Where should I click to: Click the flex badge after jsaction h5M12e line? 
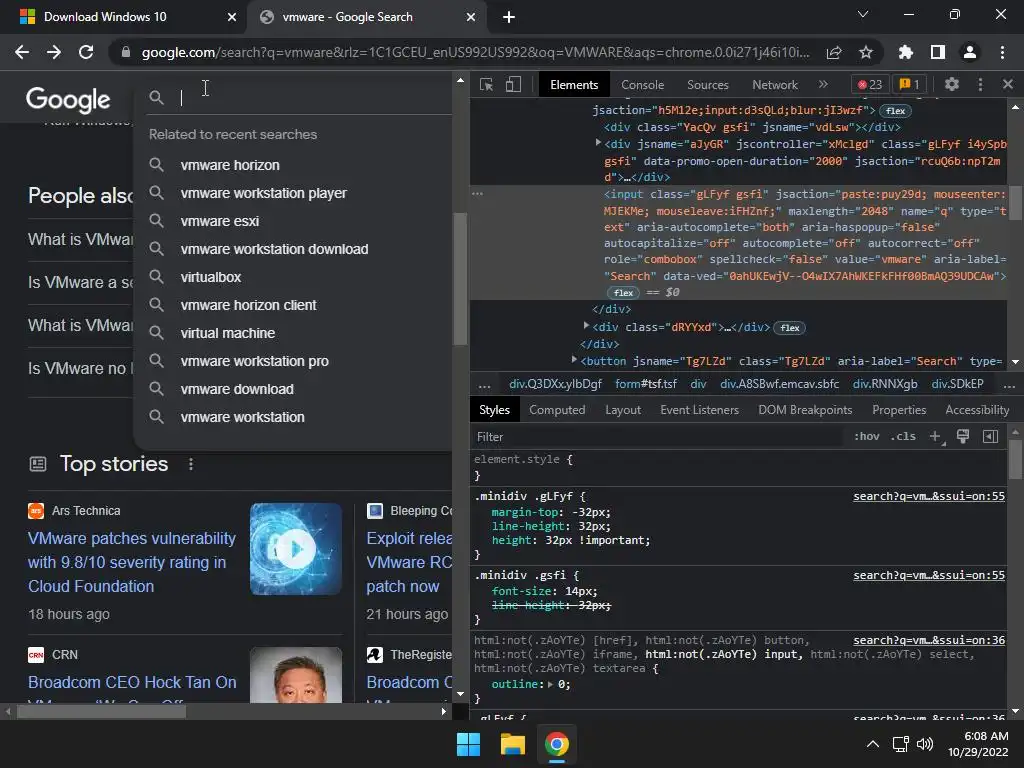[895, 111]
